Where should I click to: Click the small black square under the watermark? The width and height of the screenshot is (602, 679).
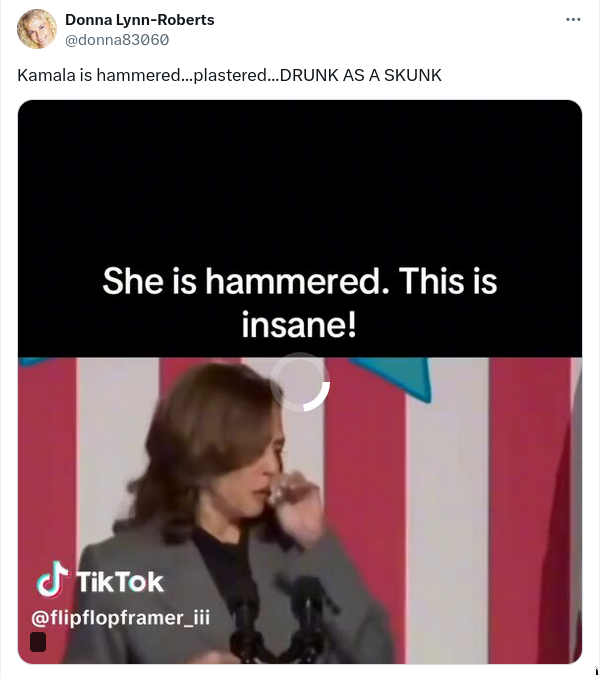point(38,642)
